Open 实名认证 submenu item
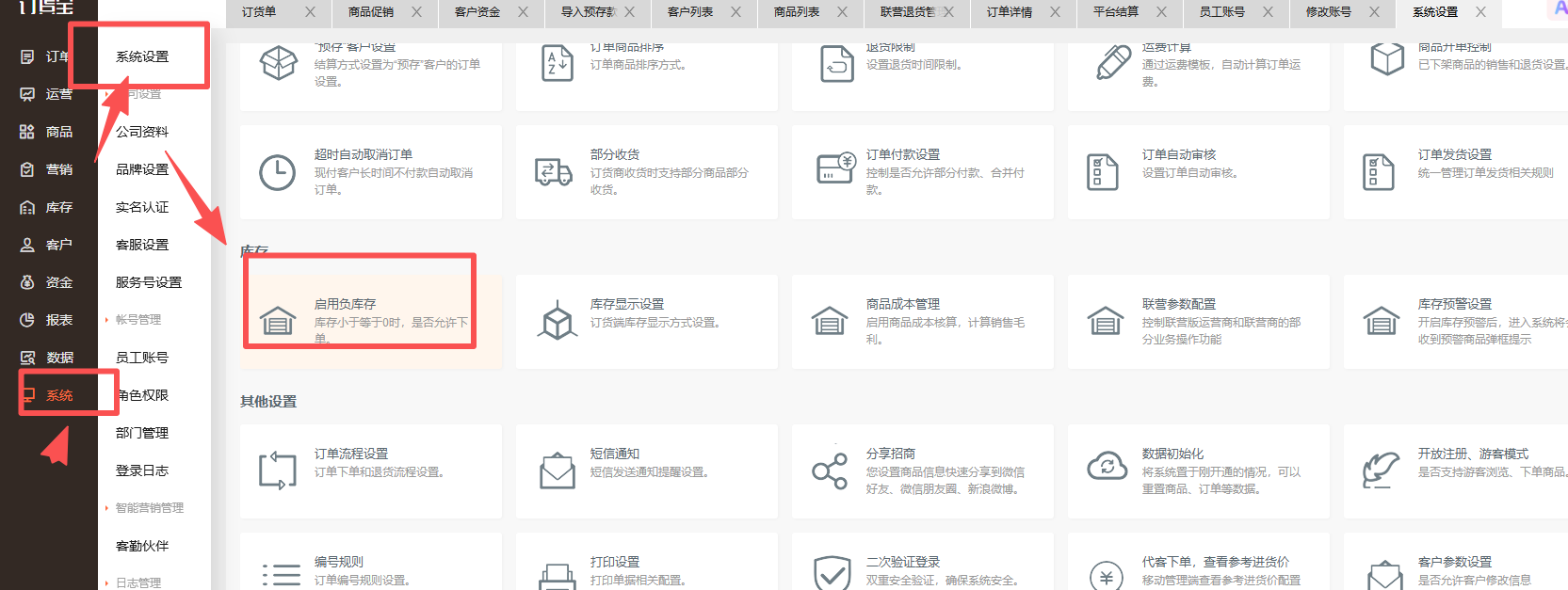 click(x=142, y=207)
